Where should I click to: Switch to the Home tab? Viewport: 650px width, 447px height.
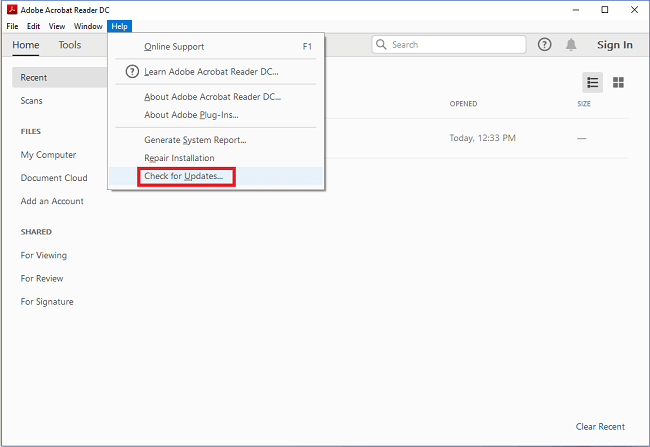pyautogui.click(x=26, y=45)
